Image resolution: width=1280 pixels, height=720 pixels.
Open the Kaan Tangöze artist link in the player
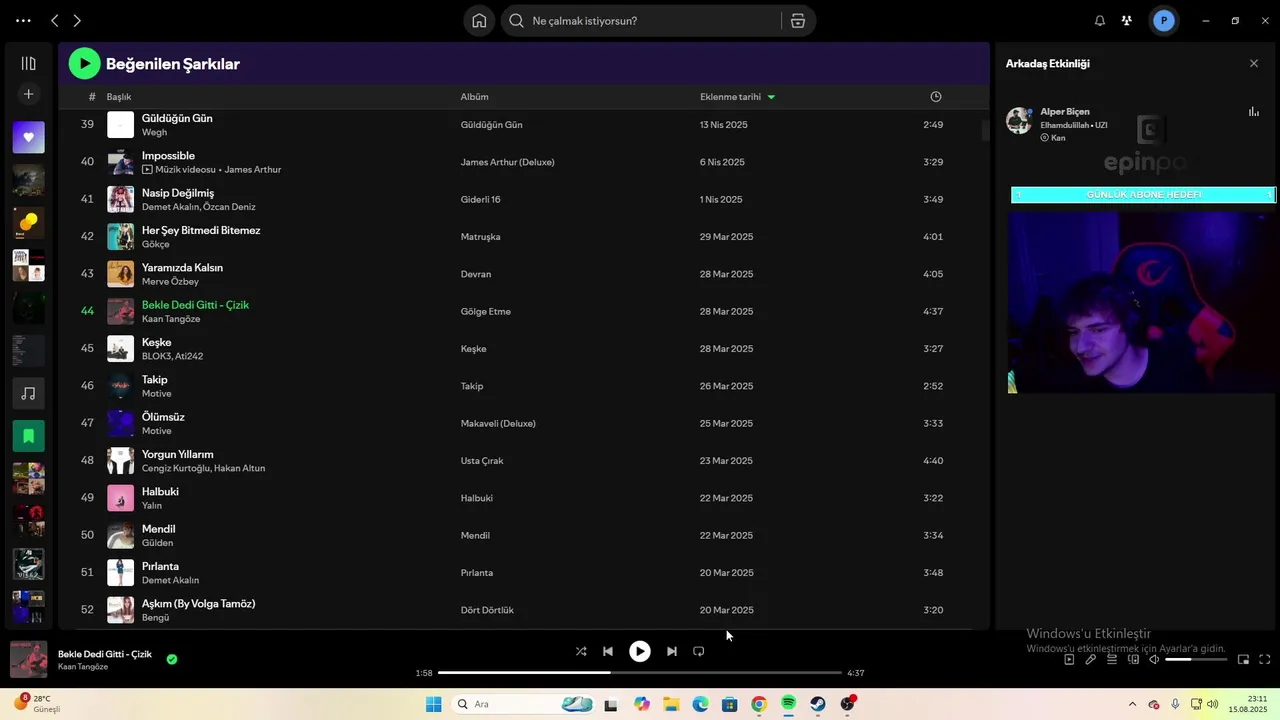[x=83, y=667]
